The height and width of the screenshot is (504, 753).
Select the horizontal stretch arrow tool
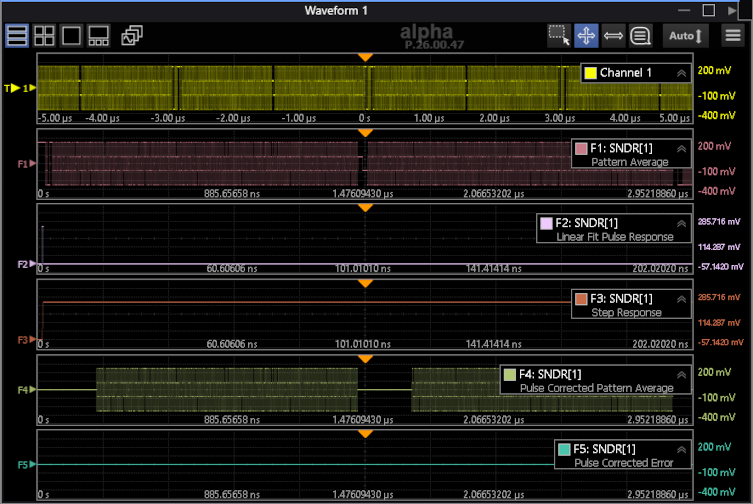pyautogui.click(x=614, y=36)
